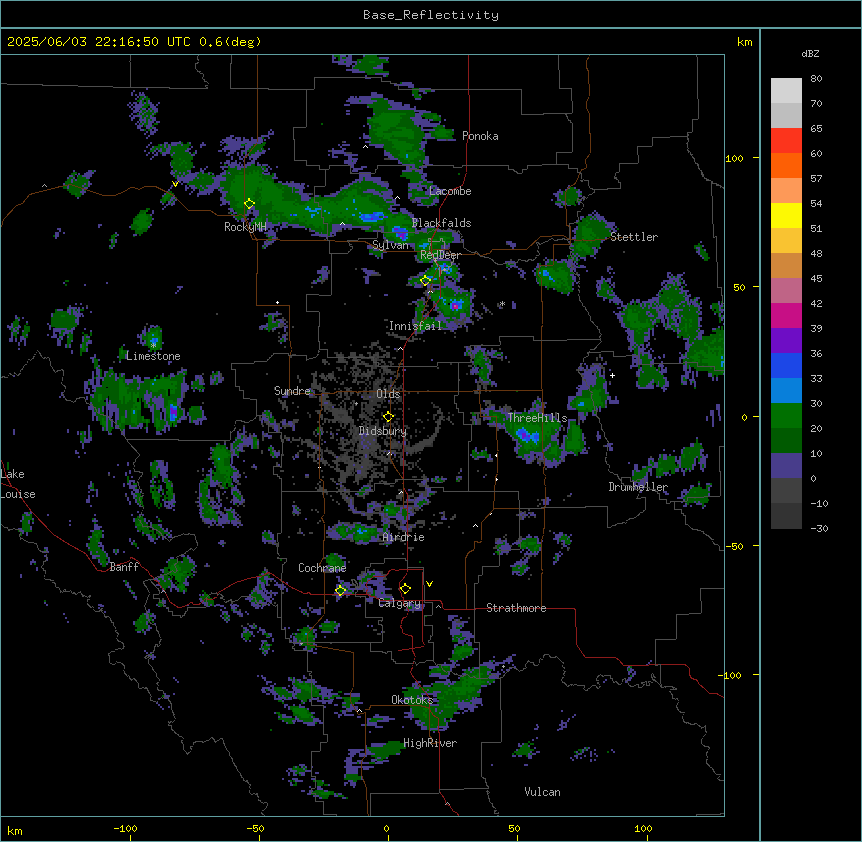The width and height of the screenshot is (862, 842).
Task: Click the RedDeer city label
Action: 440,255
